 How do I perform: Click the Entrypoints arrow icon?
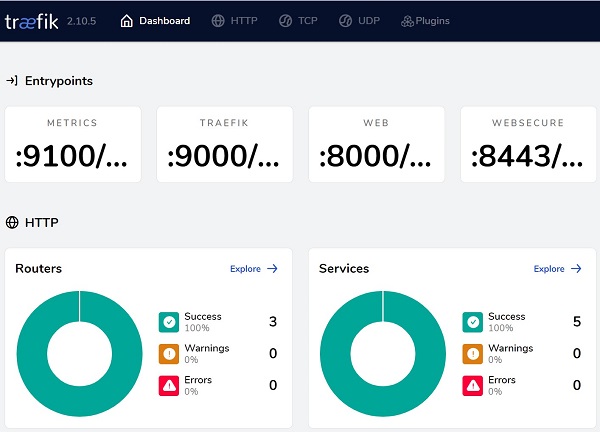click(12, 81)
